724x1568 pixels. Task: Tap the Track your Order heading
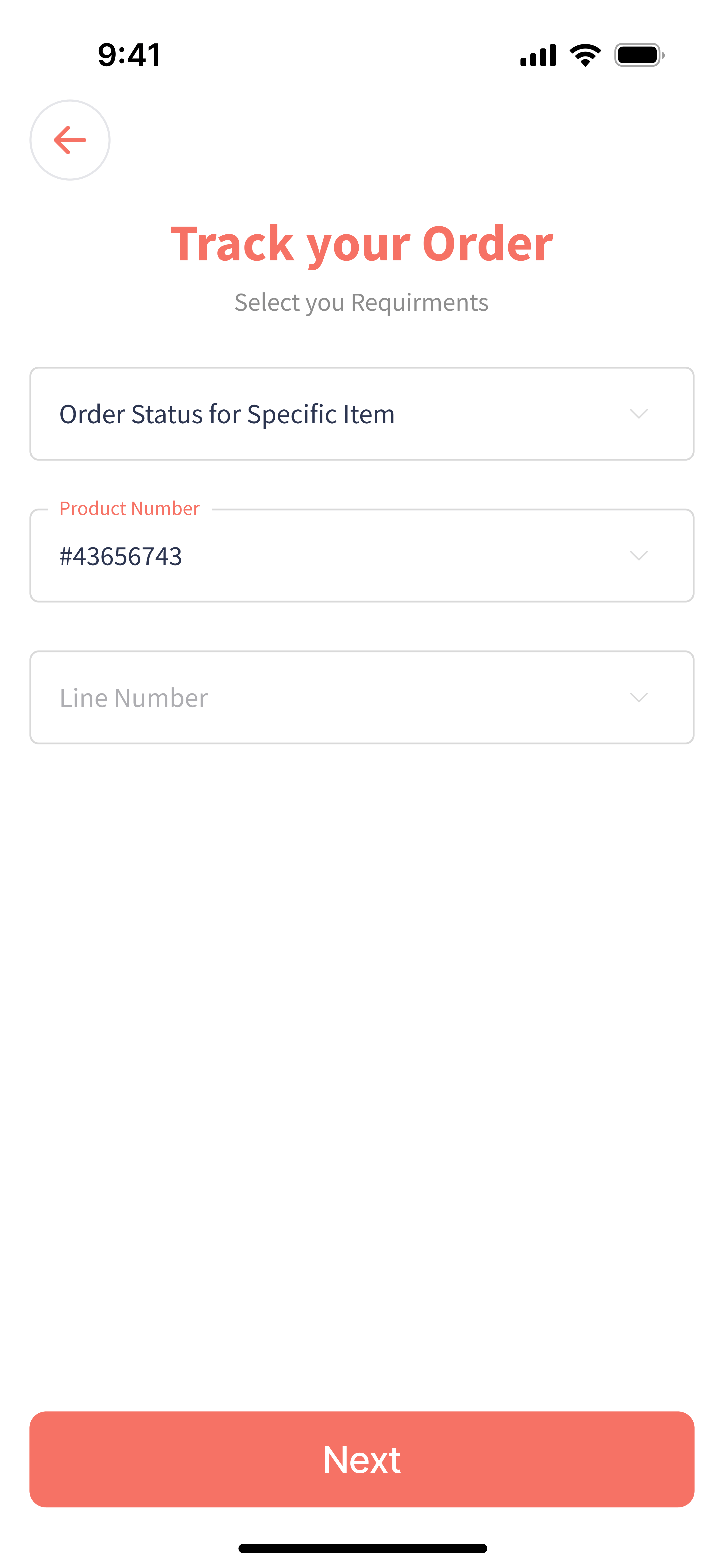click(361, 244)
